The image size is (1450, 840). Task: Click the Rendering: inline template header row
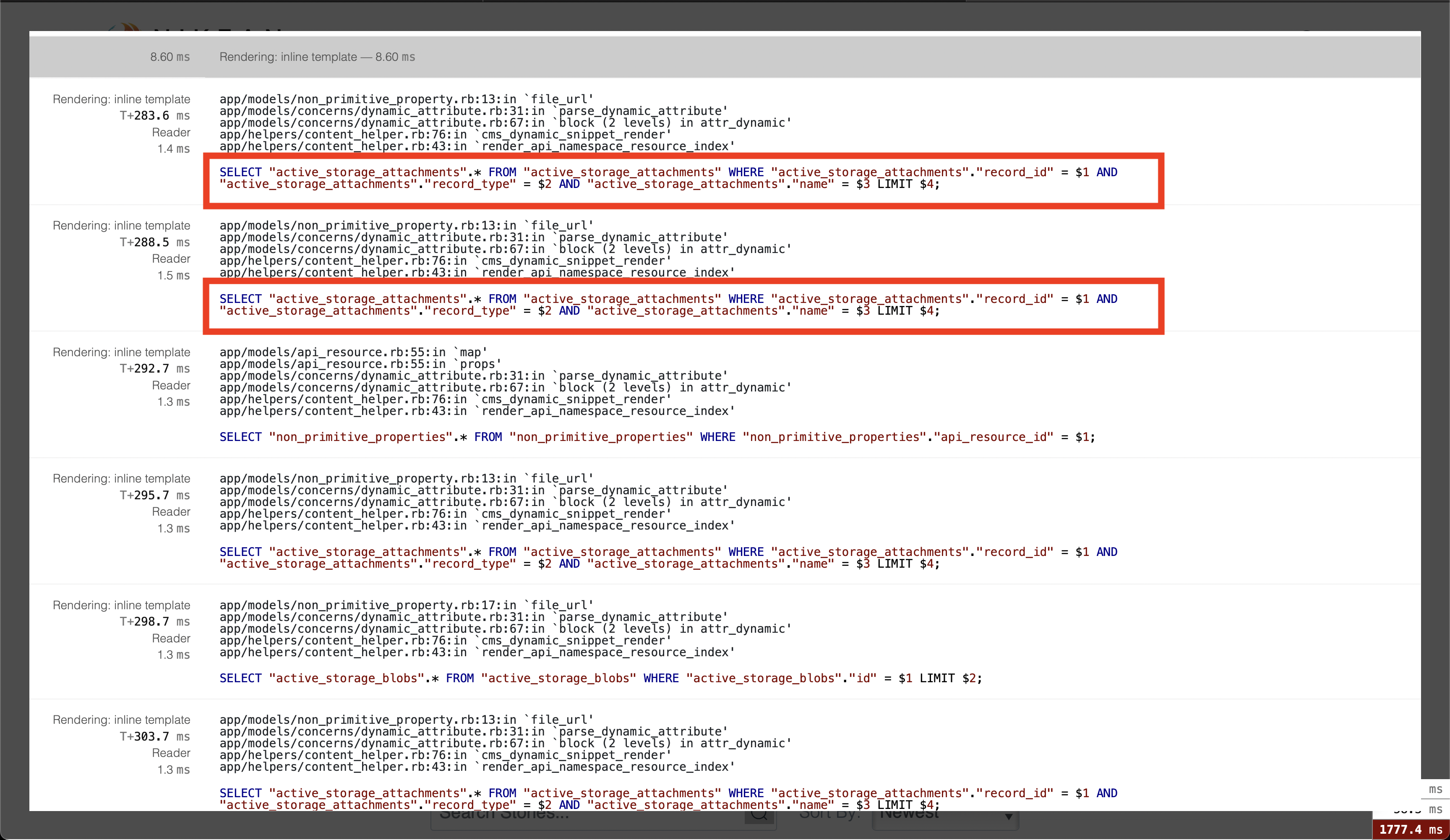tap(316, 56)
